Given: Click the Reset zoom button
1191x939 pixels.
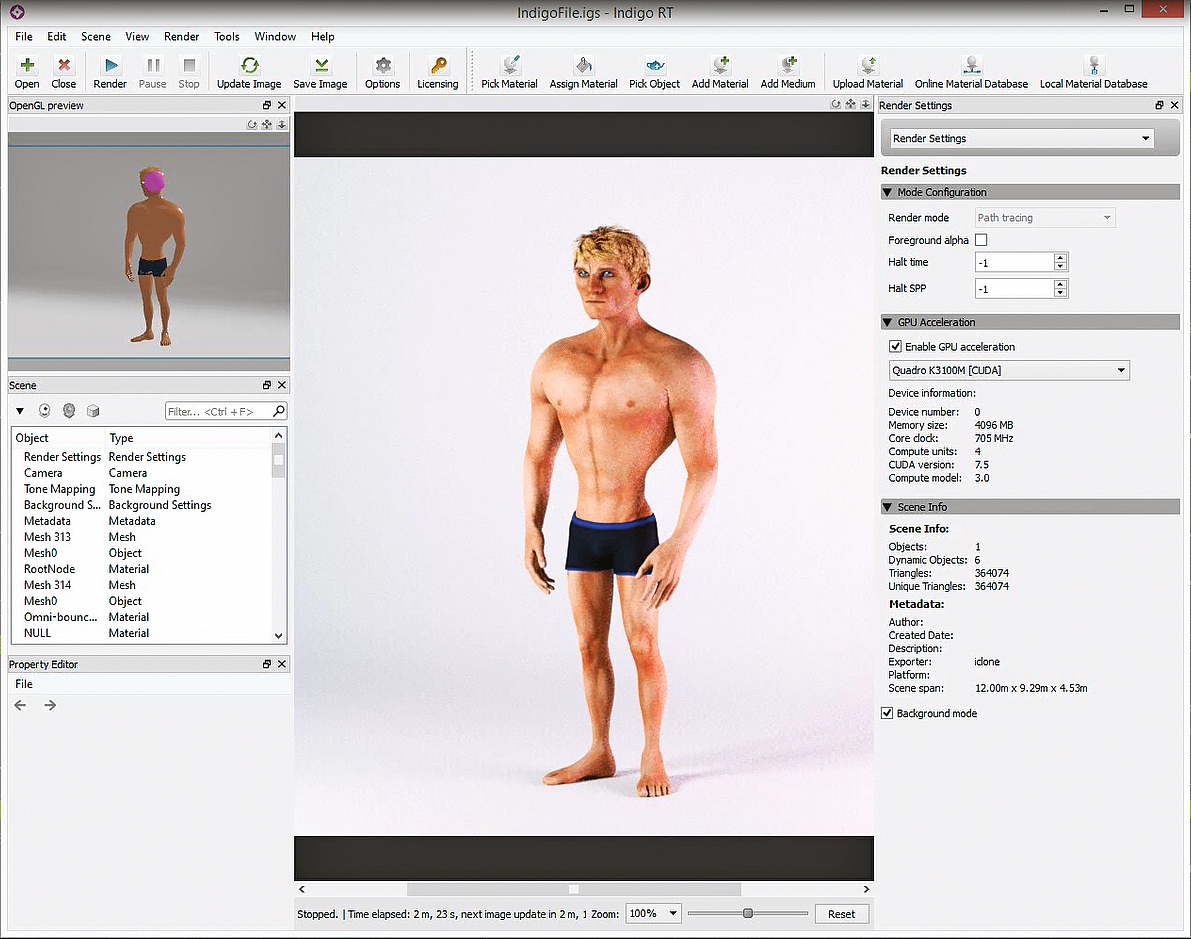Looking at the screenshot, I should 842,914.
